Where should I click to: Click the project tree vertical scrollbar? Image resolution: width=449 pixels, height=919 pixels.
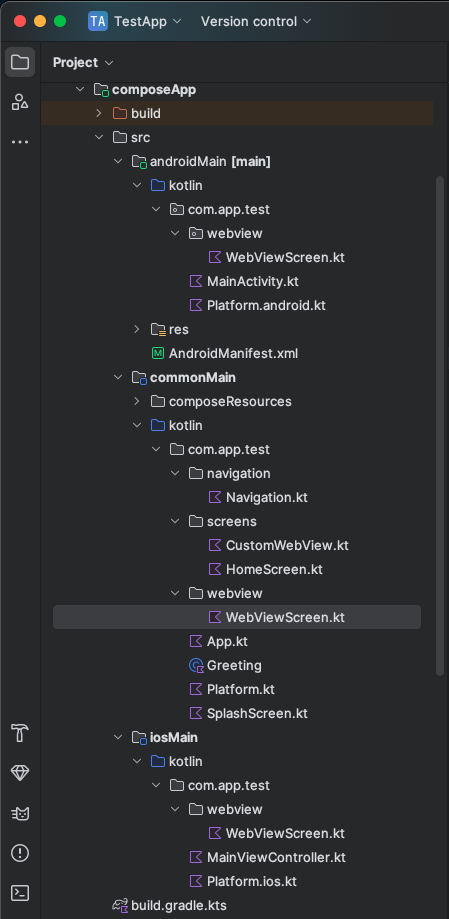(440, 425)
